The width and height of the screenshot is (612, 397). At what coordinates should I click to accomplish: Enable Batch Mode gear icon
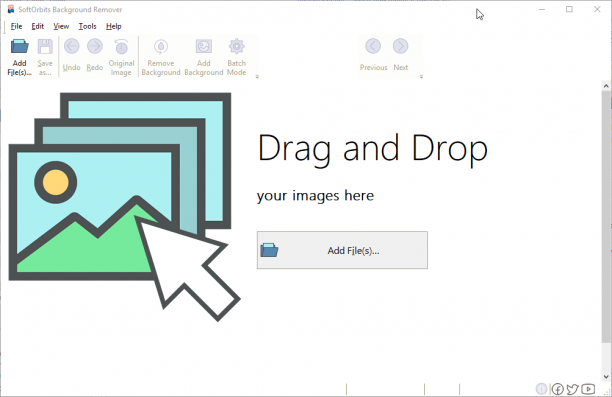click(x=237, y=46)
